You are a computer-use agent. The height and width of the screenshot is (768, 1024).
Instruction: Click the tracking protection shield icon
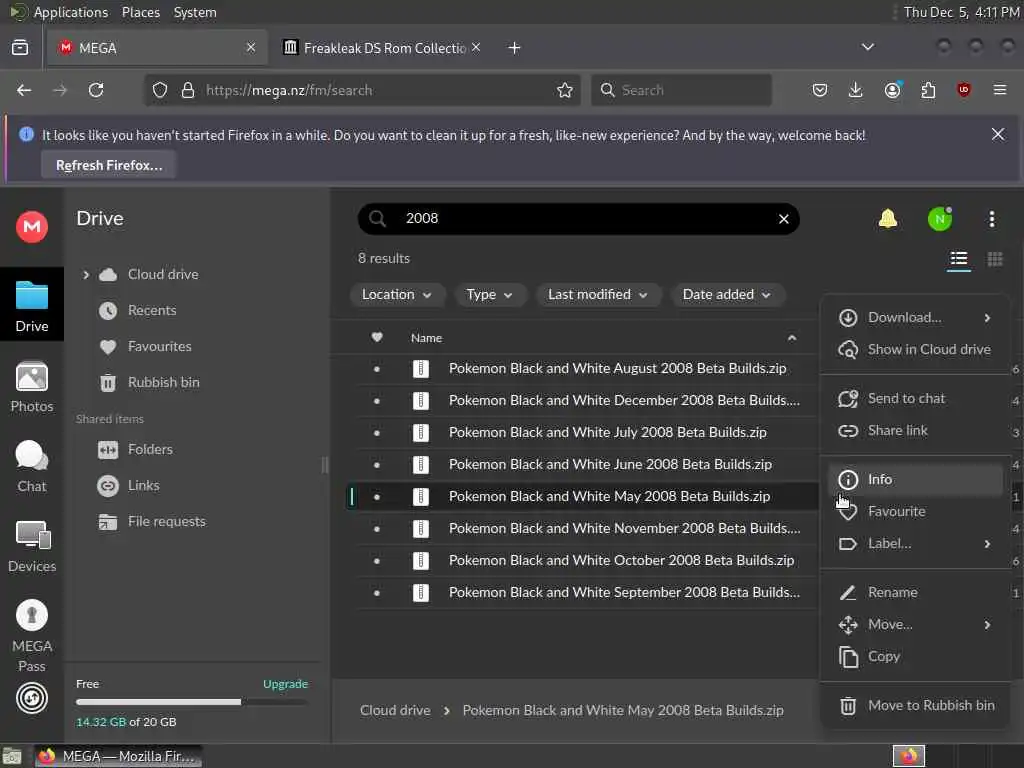160,90
